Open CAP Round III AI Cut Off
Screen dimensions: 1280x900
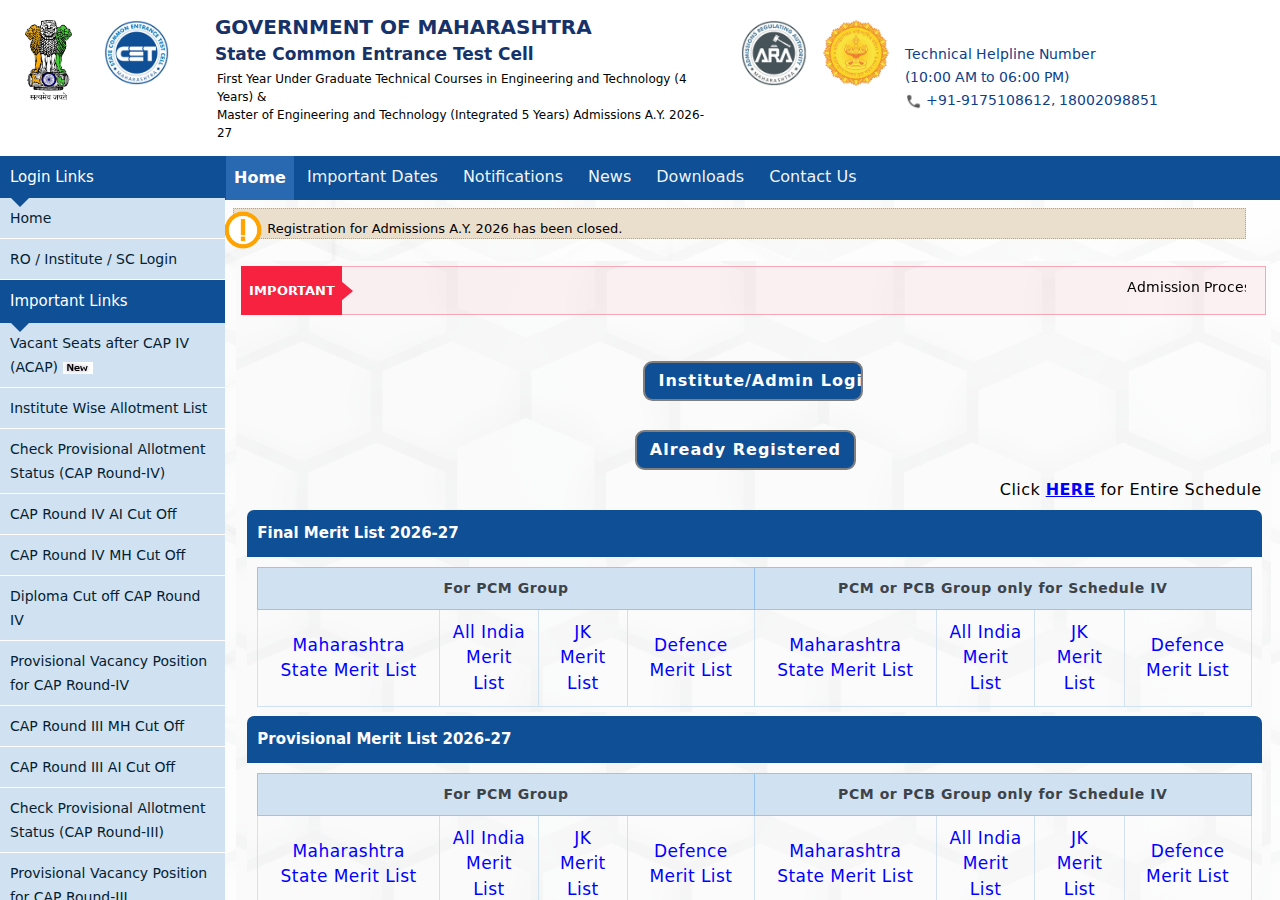pos(112,767)
